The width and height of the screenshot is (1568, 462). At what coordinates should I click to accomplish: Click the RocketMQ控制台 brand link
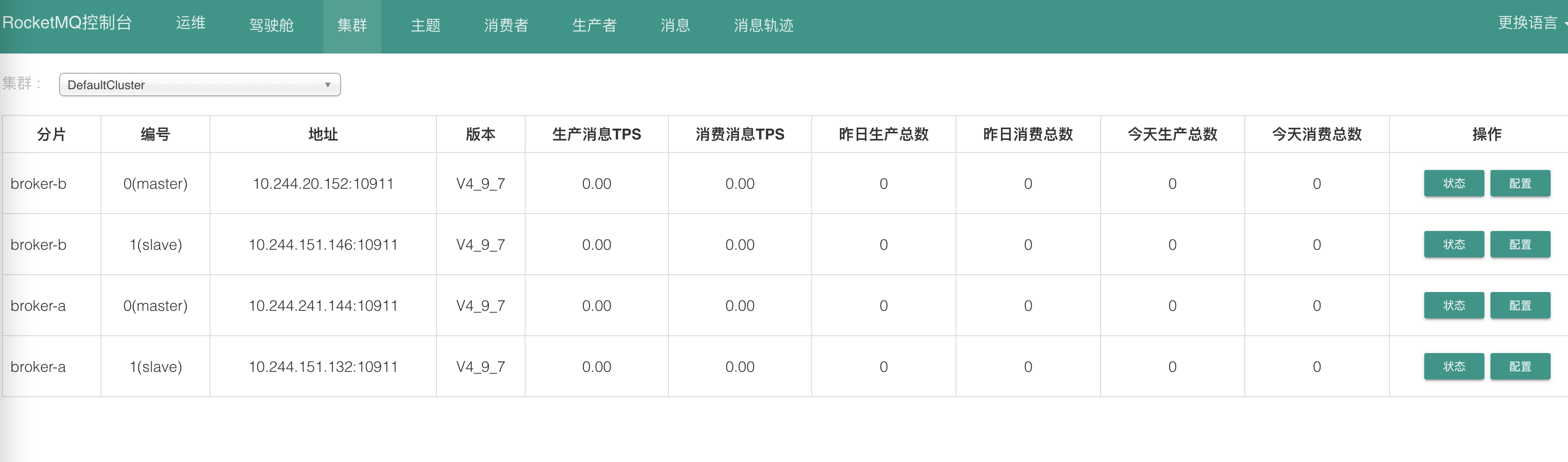[67, 23]
